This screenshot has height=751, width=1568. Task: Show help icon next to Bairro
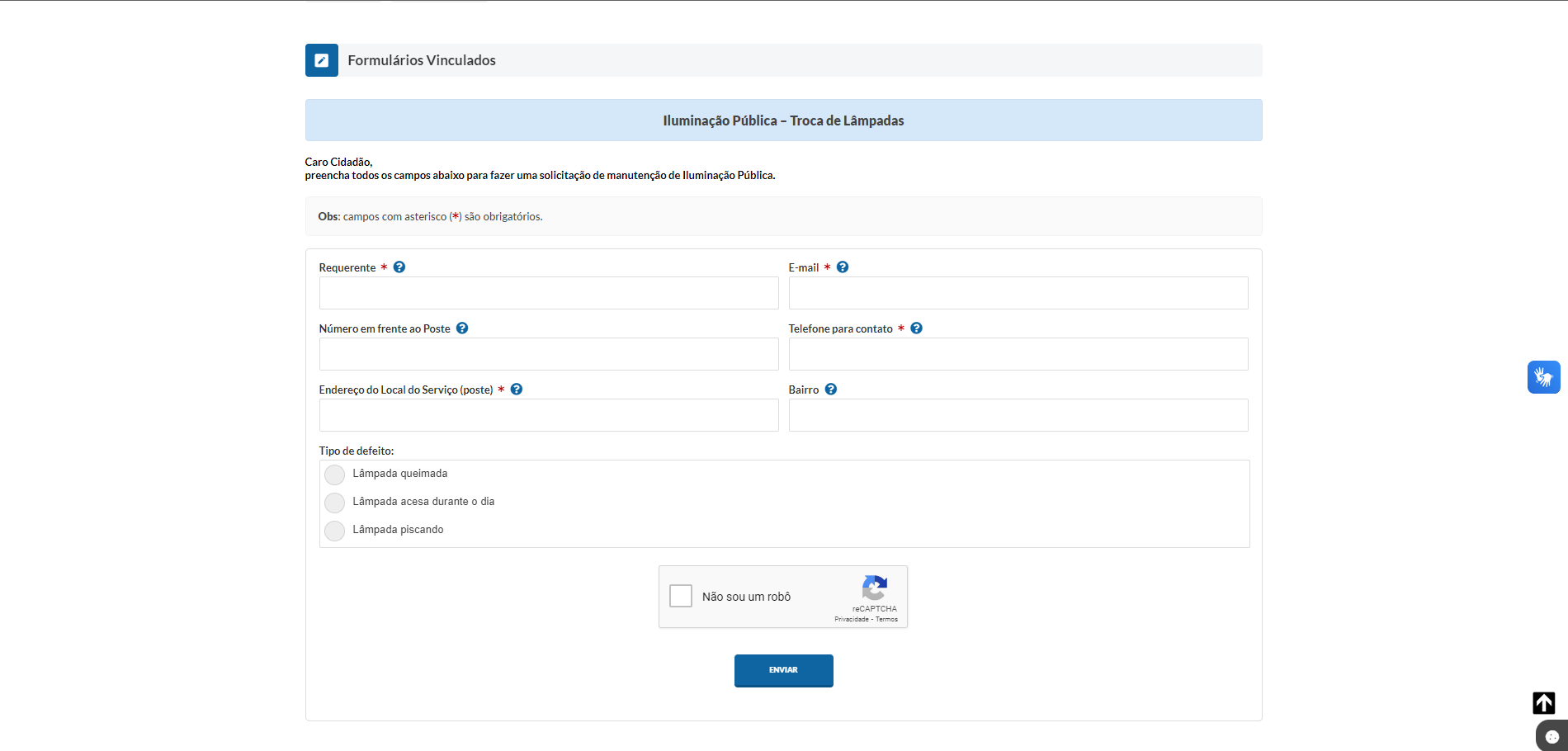click(831, 390)
